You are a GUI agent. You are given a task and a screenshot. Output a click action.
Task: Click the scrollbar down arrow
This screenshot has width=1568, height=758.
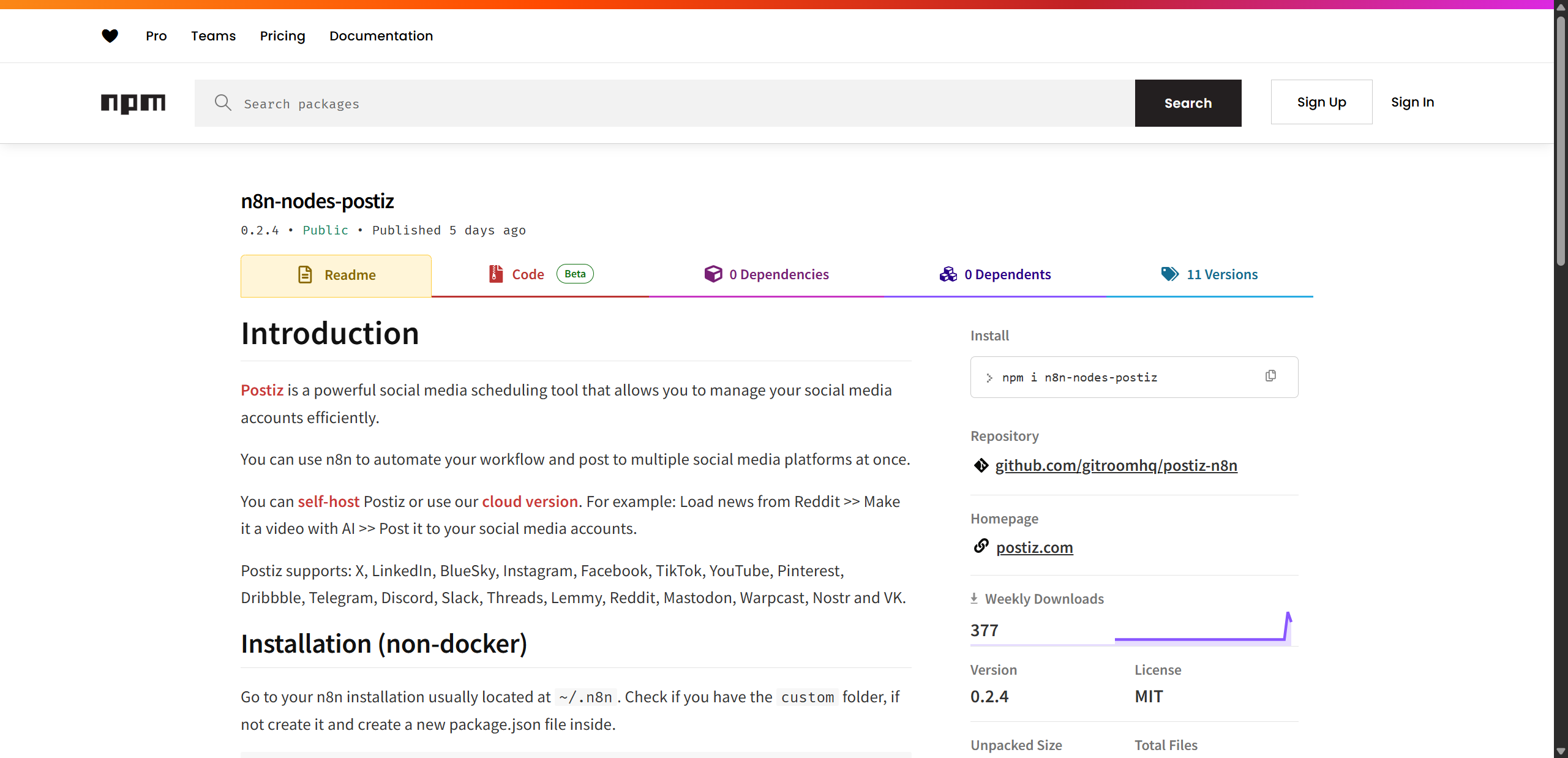(x=1561, y=752)
